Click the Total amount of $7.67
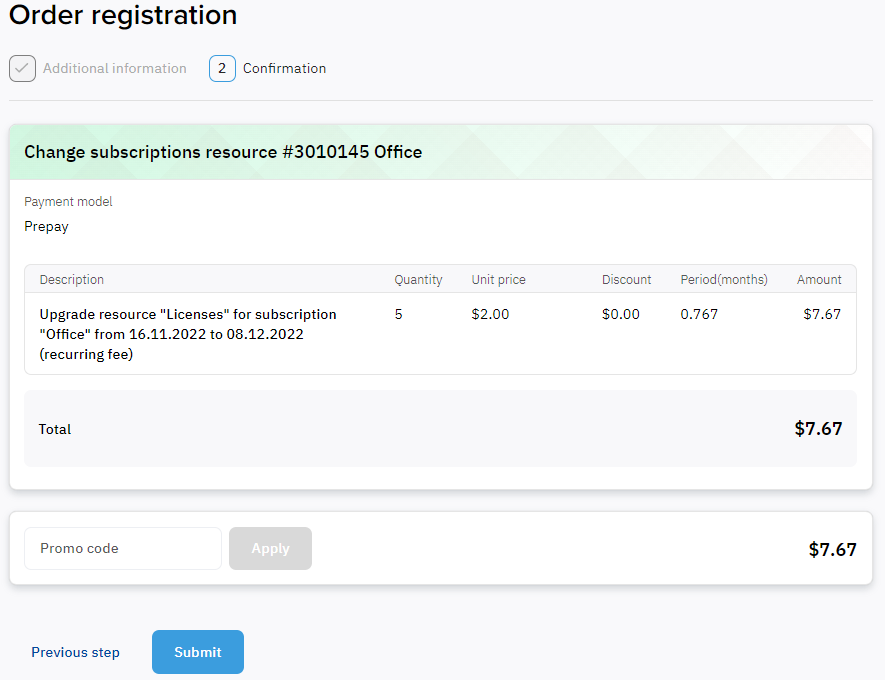Screen dimensions: 885x680 click(818, 428)
